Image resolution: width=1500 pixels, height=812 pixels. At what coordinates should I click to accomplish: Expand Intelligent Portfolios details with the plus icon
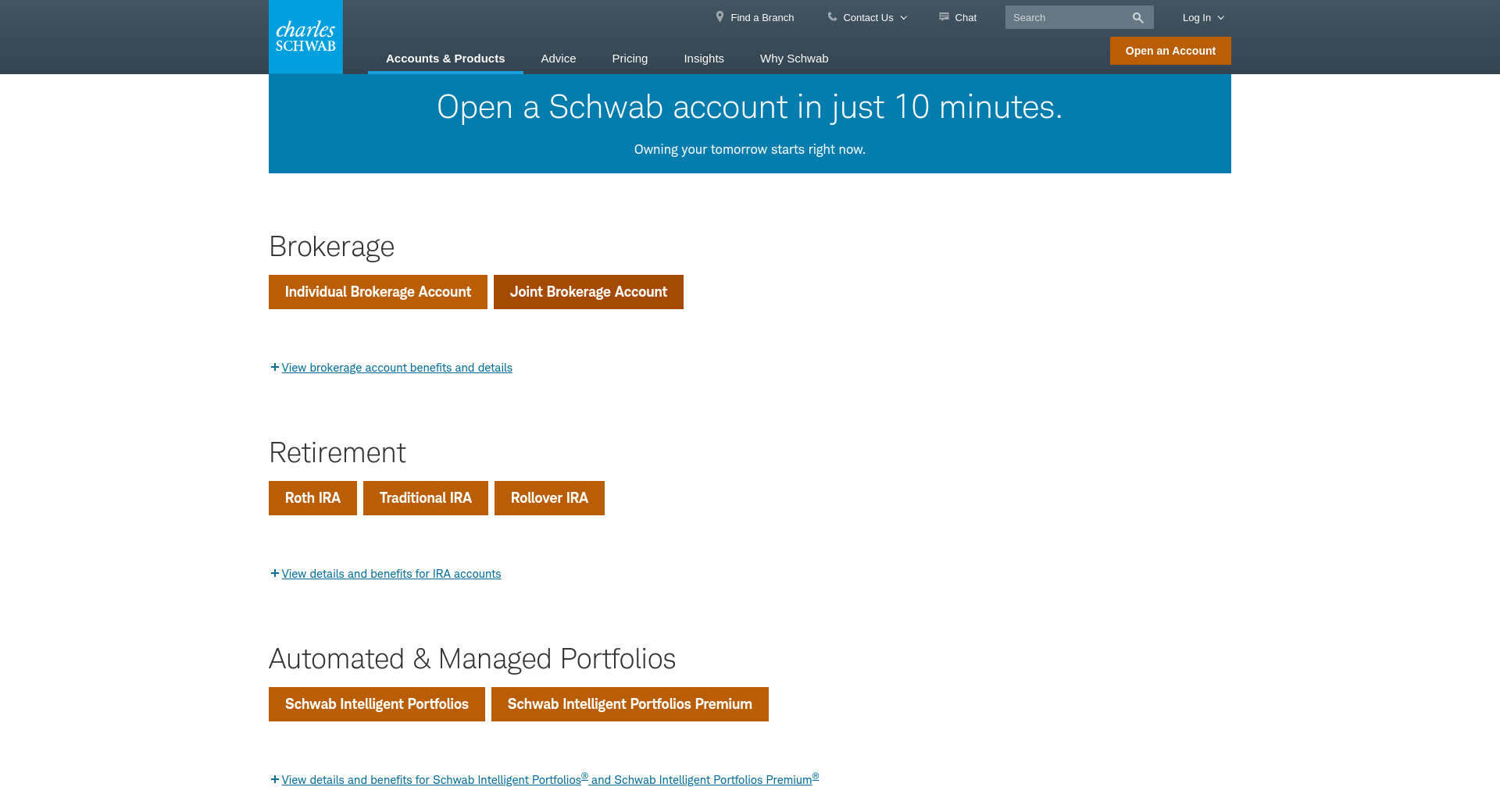(x=275, y=779)
